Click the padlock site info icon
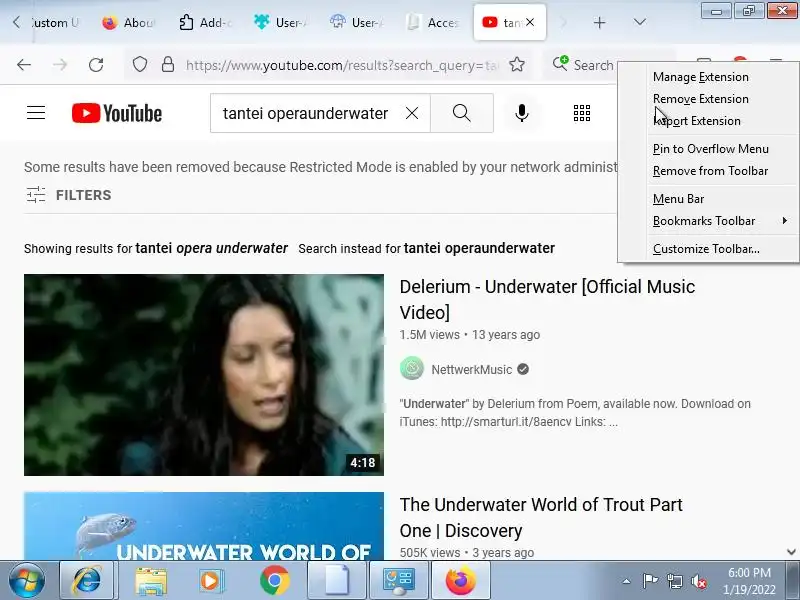 click(168, 65)
